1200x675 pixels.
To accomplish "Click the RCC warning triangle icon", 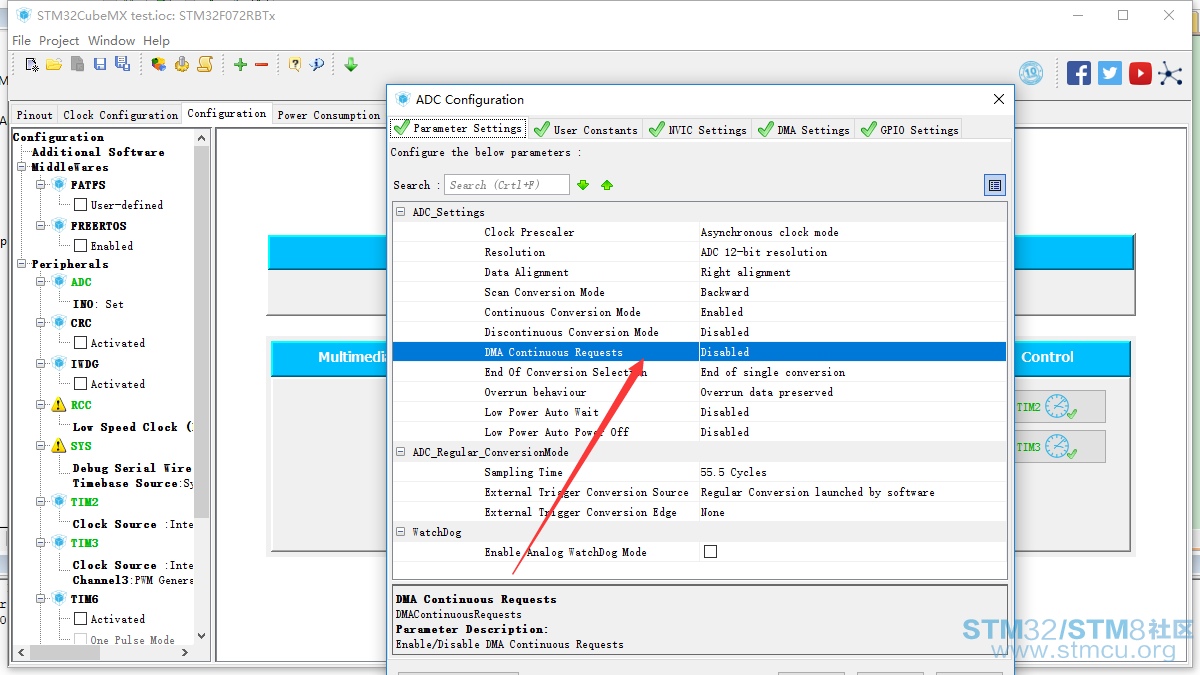I will [59, 405].
